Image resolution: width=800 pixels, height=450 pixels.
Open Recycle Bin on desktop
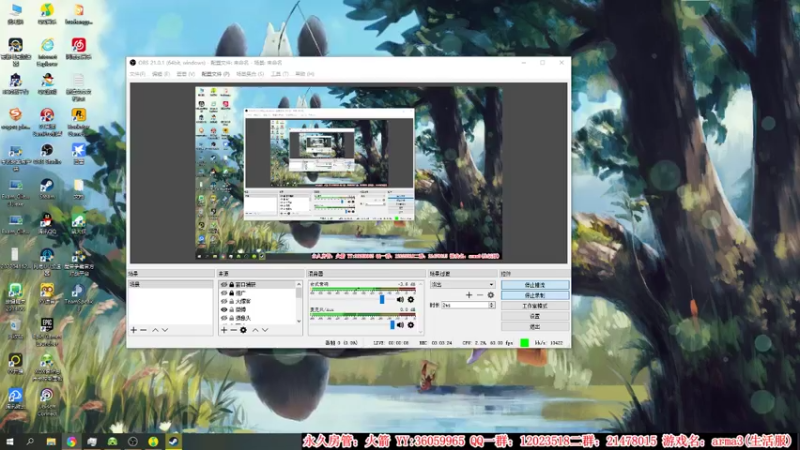point(15,329)
